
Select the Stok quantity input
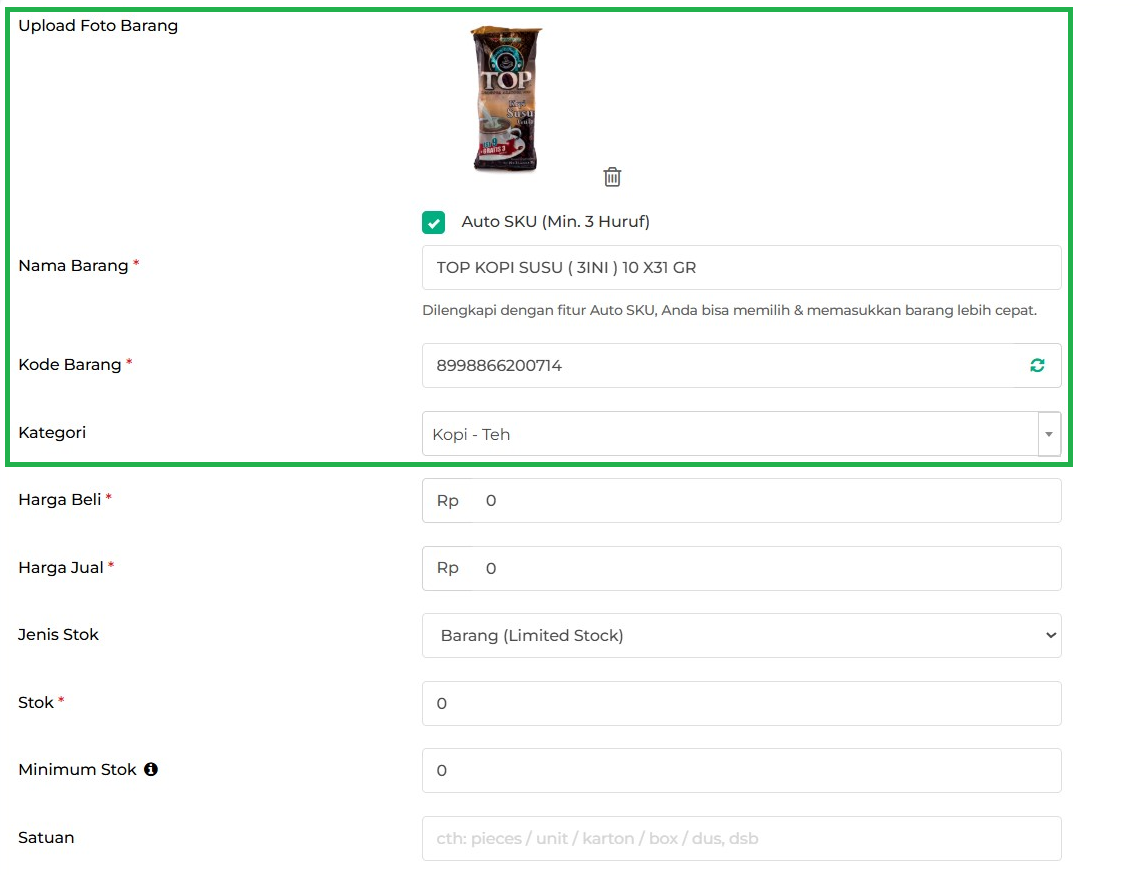click(x=741, y=703)
